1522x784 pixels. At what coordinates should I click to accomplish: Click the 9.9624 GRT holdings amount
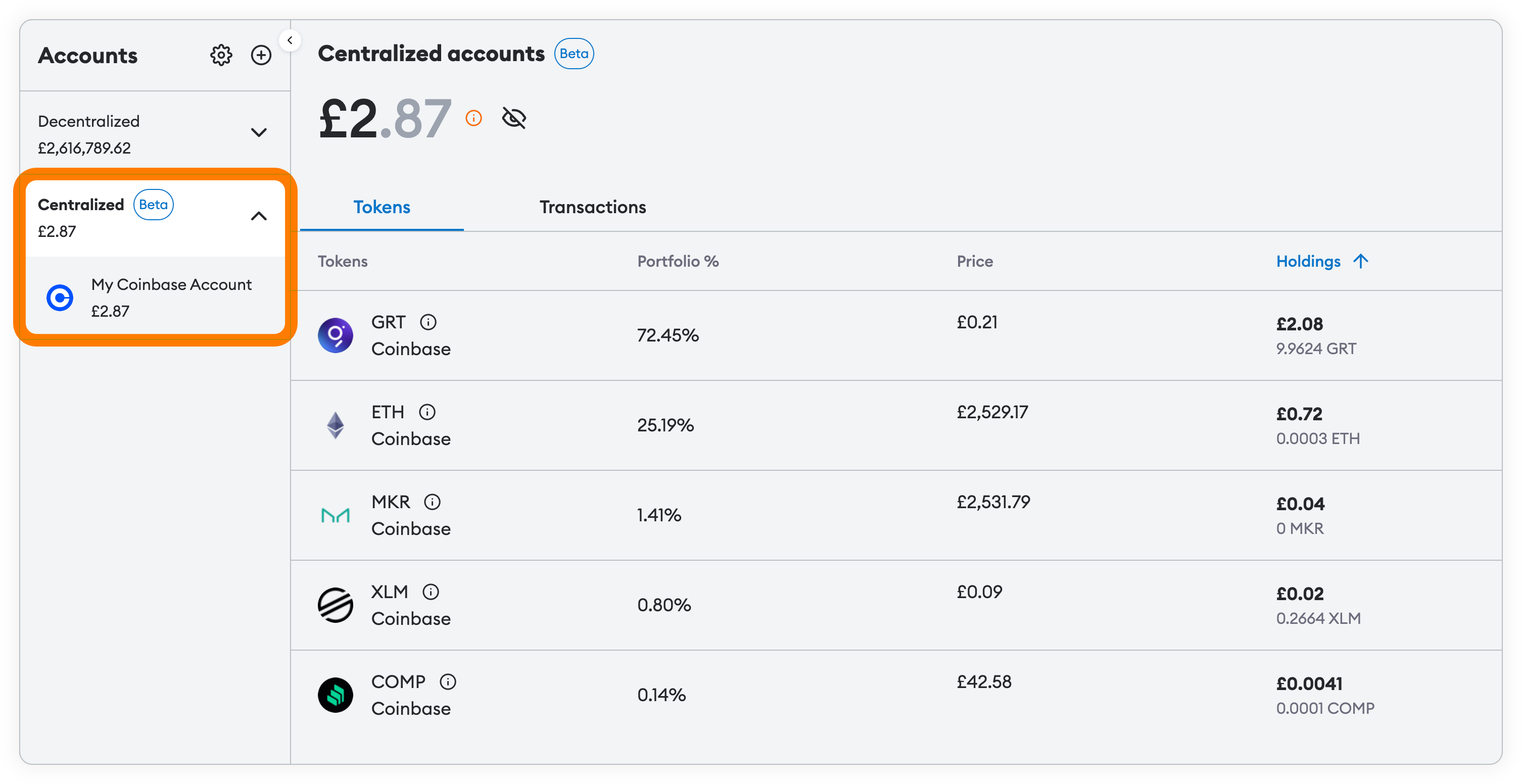click(x=1315, y=349)
